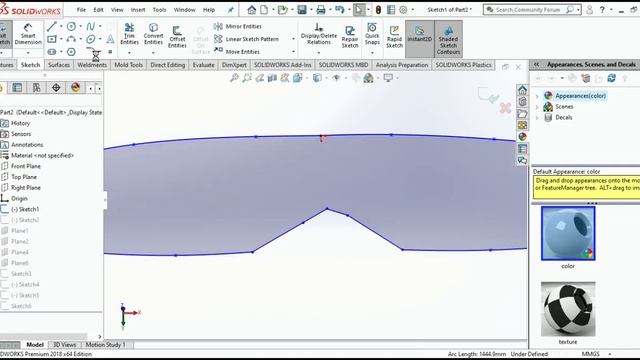Open Display/Delete Relations tool

coord(318,34)
